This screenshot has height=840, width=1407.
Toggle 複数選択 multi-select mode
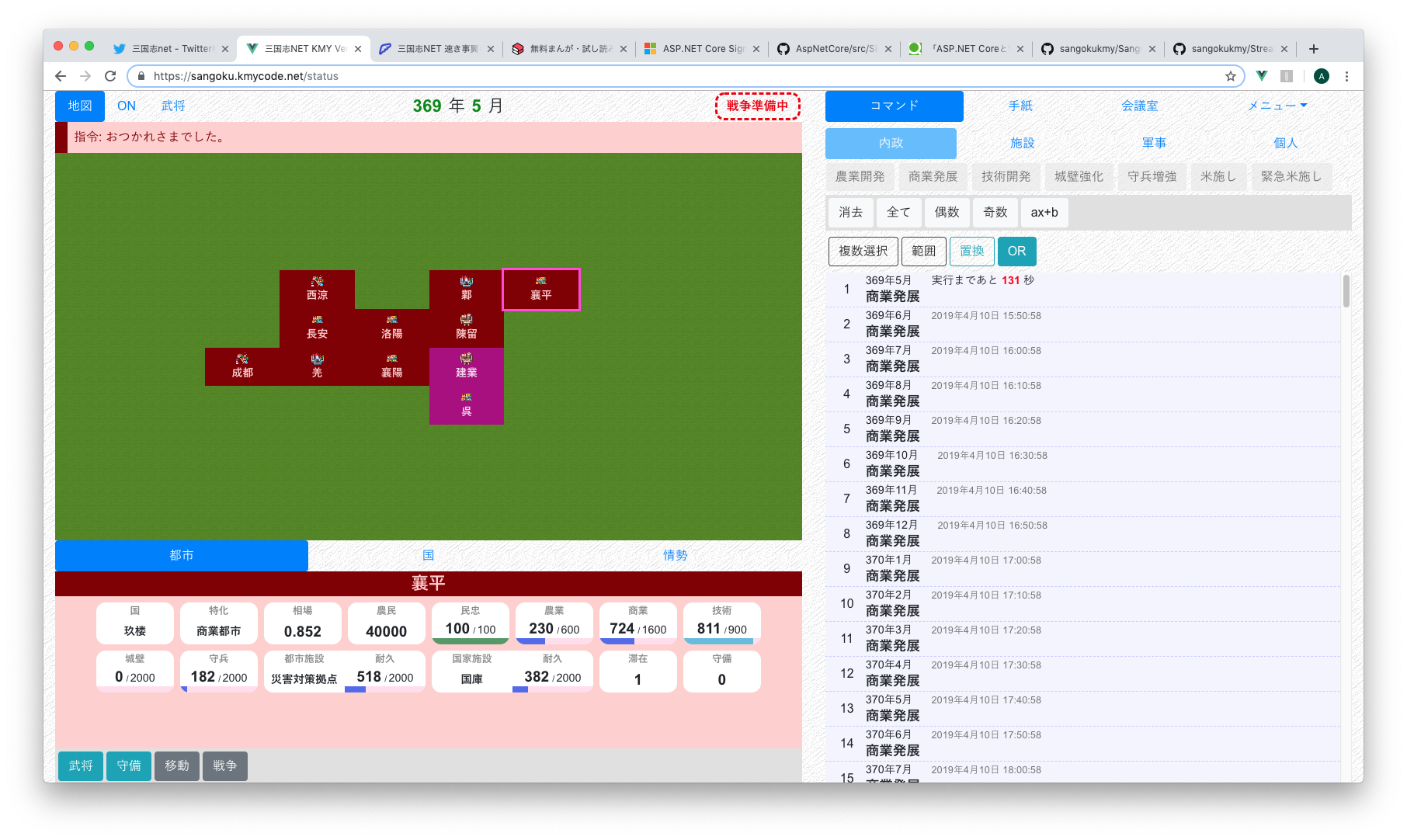(863, 251)
